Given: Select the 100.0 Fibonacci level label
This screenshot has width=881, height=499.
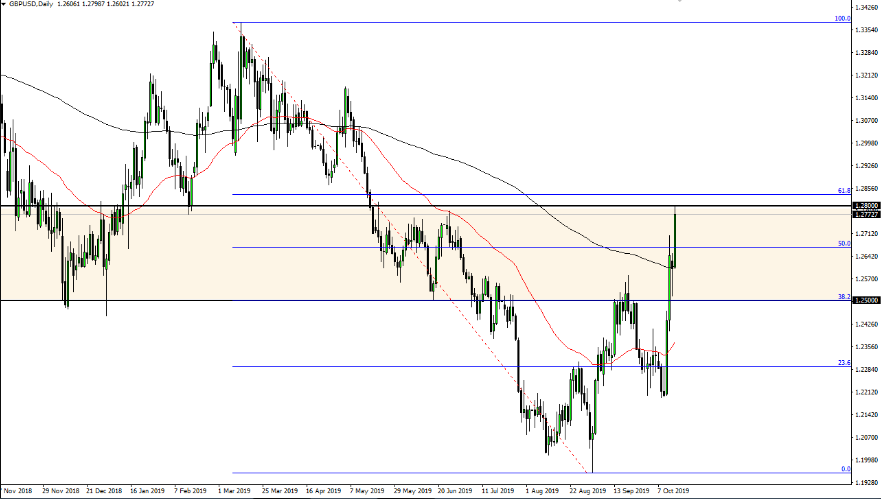Looking at the screenshot, I should pyautogui.click(x=843, y=19).
